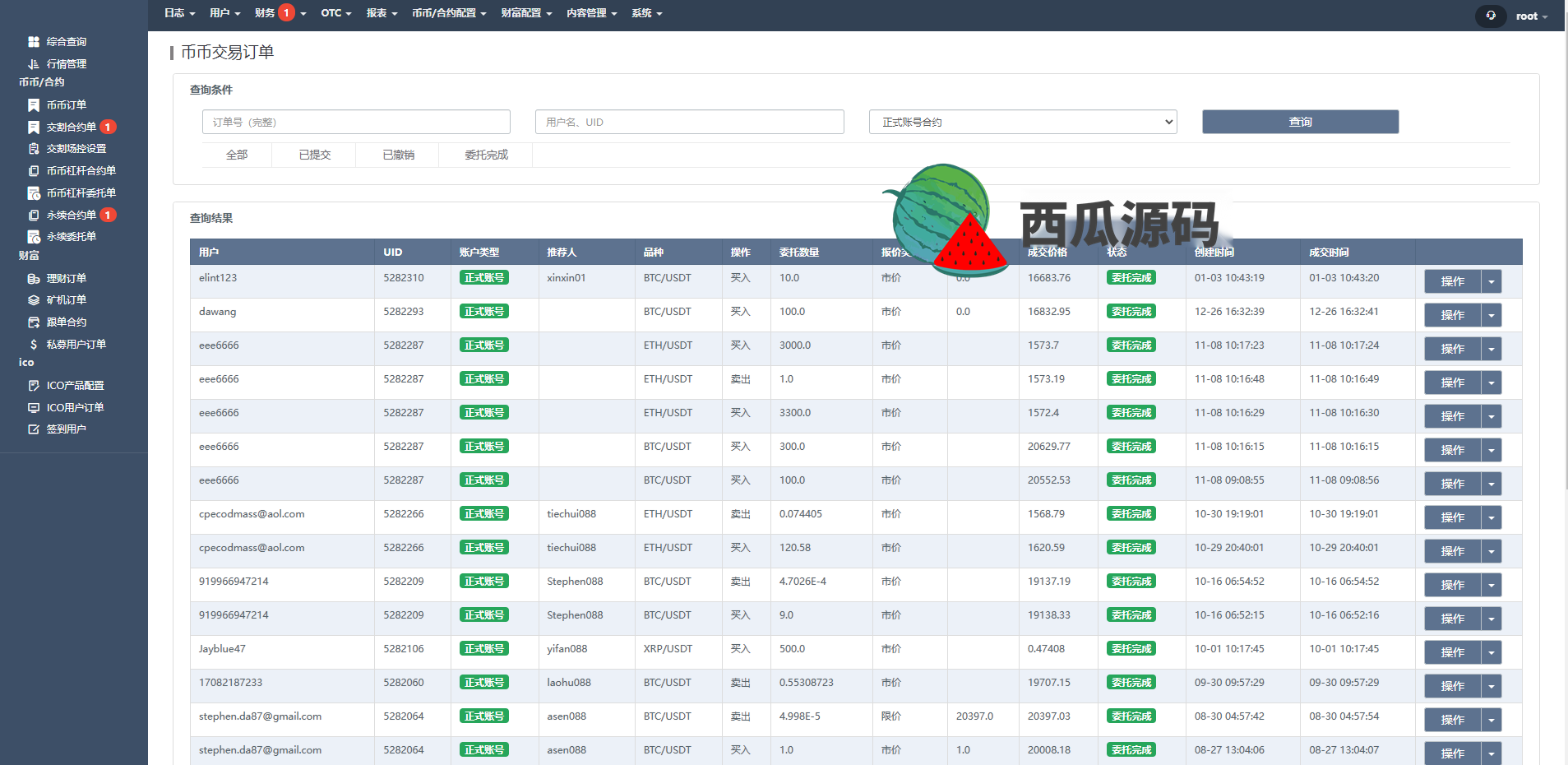1568x765 pixels.
Task: Click the 币币杠杆委托单 icon
Action: 34,193
